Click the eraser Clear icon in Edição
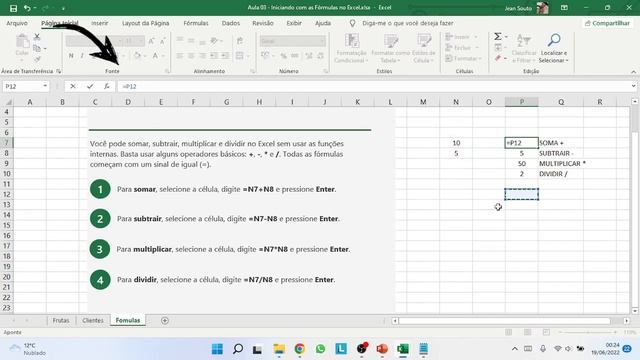The width and height of the screenshot is (640, 360). (x=498, y=59)
